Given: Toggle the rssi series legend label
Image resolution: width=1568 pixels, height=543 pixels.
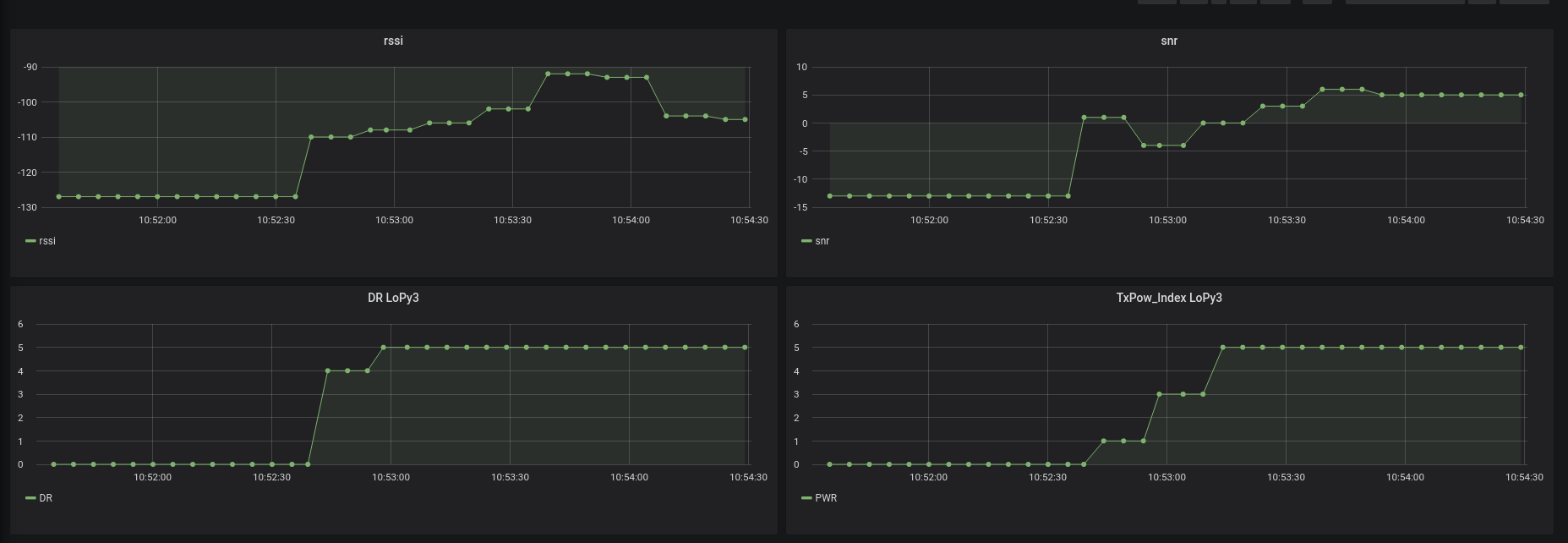Looking at the screenshot, I should [x=47, y=241].
